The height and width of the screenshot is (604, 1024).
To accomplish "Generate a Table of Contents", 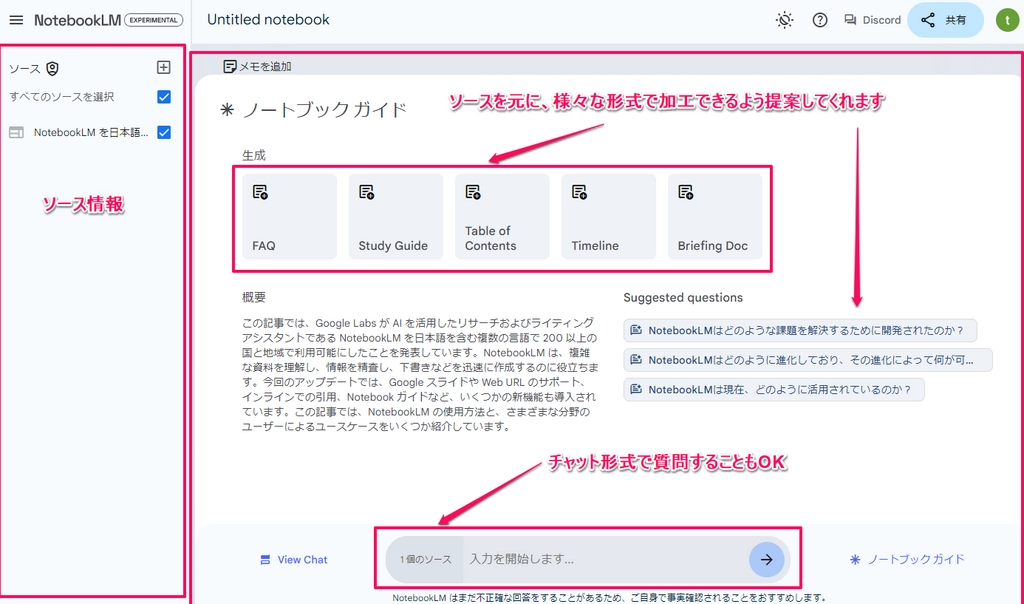I will (502, 216).
